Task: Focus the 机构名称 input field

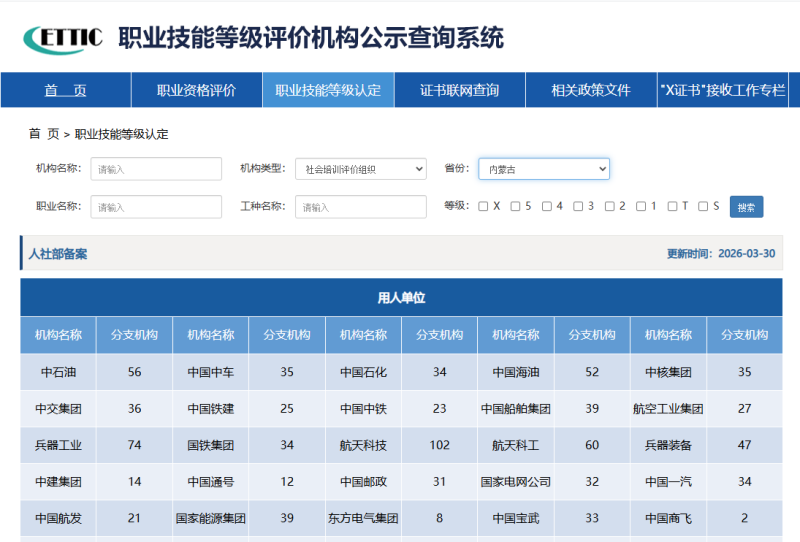Action: (156, 169)
